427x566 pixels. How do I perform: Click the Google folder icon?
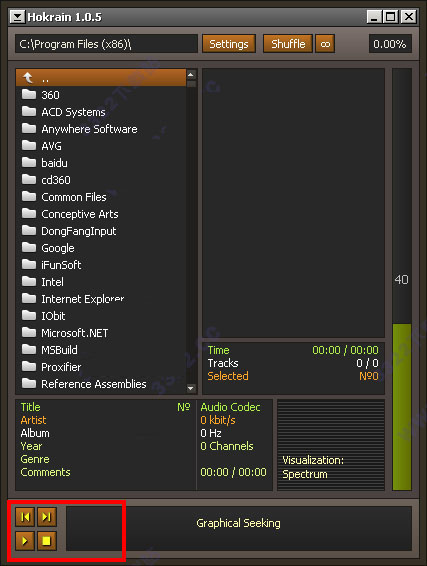pyautogui.click(x=29, y=247)
